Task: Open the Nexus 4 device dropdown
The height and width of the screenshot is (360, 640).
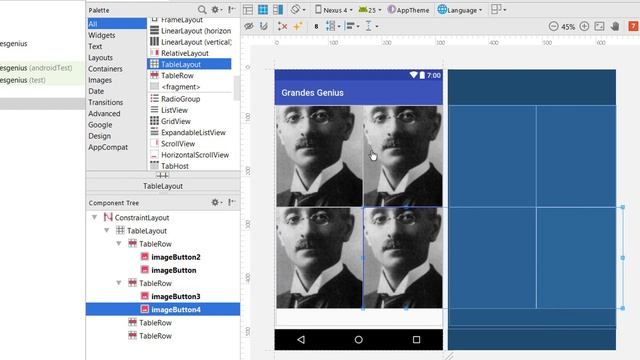Action: click(x=333, y=10)
